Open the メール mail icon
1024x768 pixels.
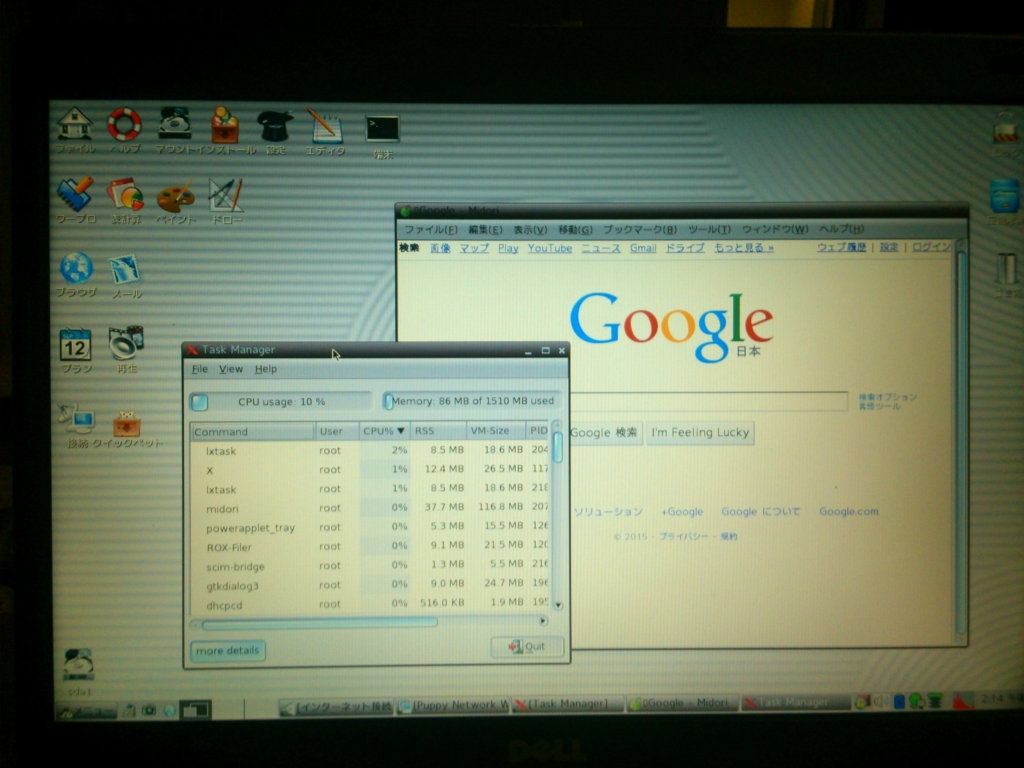(x=124, y=269)
